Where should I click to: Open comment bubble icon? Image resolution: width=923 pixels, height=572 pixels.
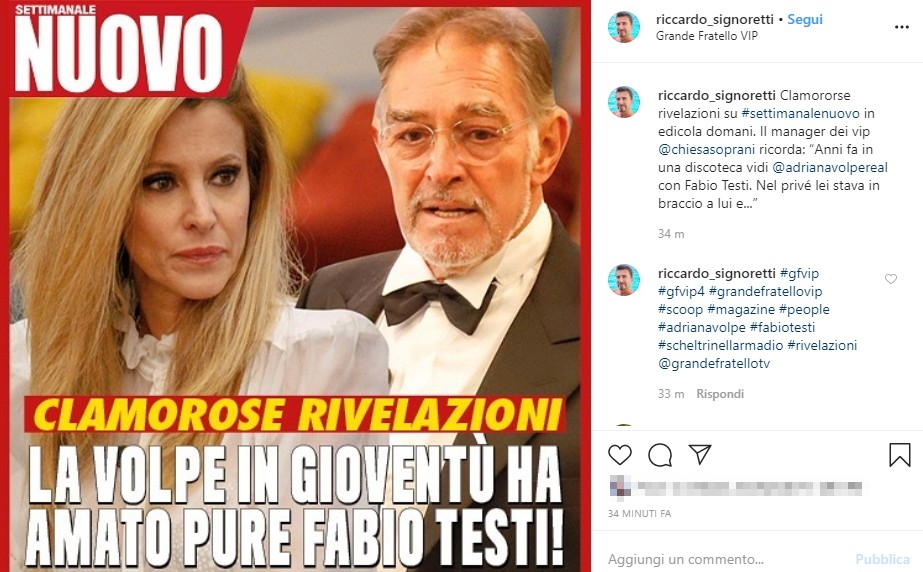[x=660, y=455]
